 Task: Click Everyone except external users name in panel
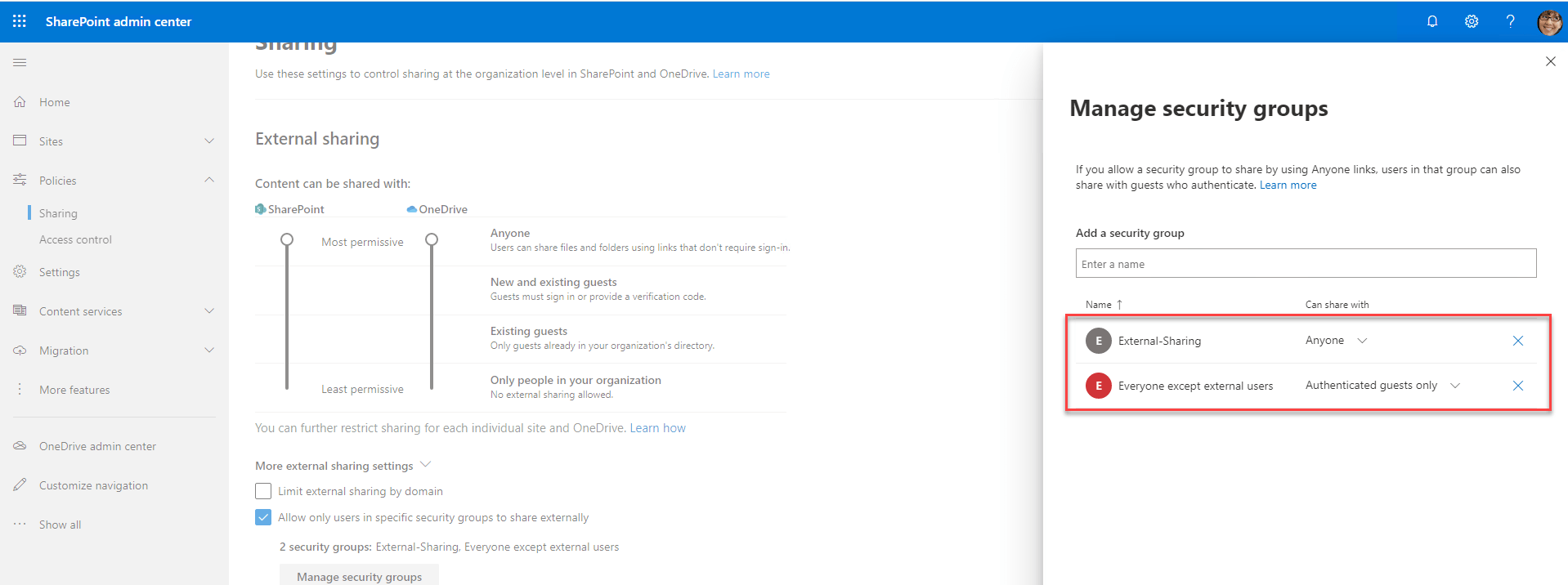point(1195,386)
